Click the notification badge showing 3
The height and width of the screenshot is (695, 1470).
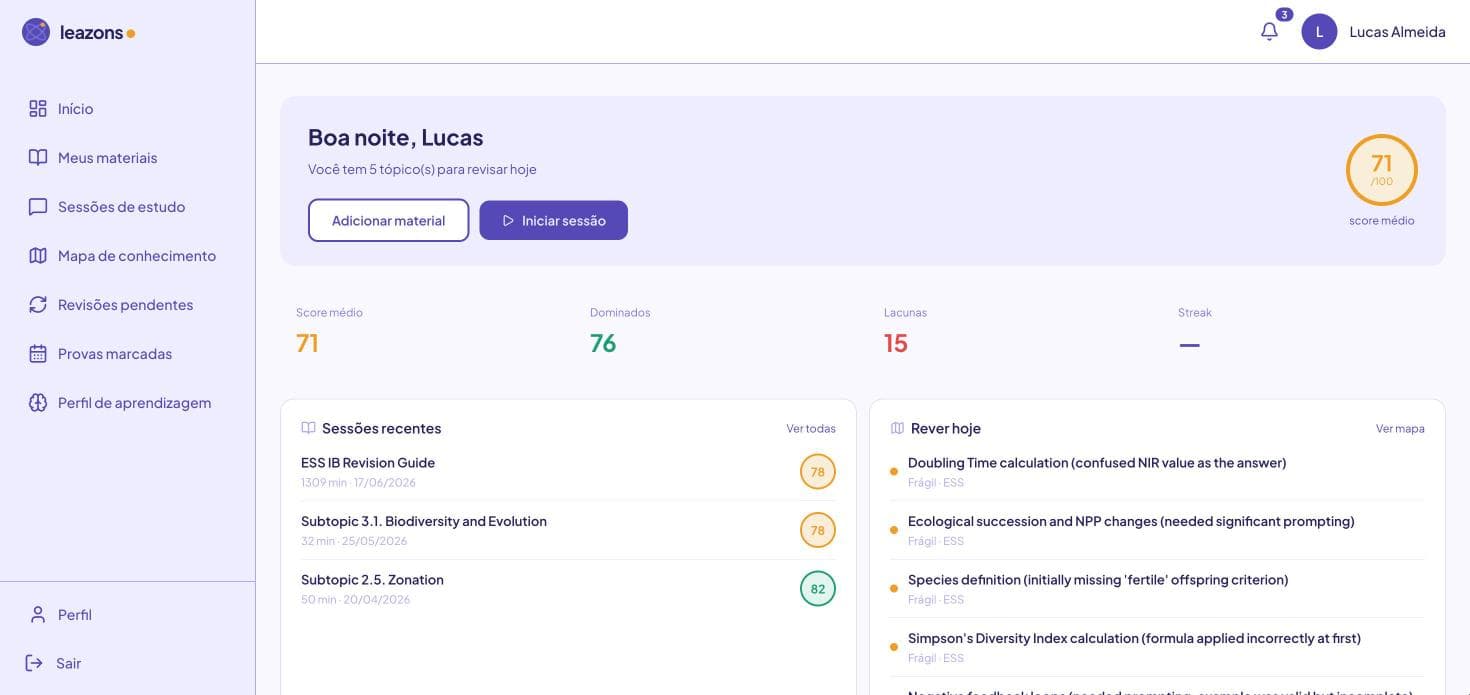[x=1284, y=14]
